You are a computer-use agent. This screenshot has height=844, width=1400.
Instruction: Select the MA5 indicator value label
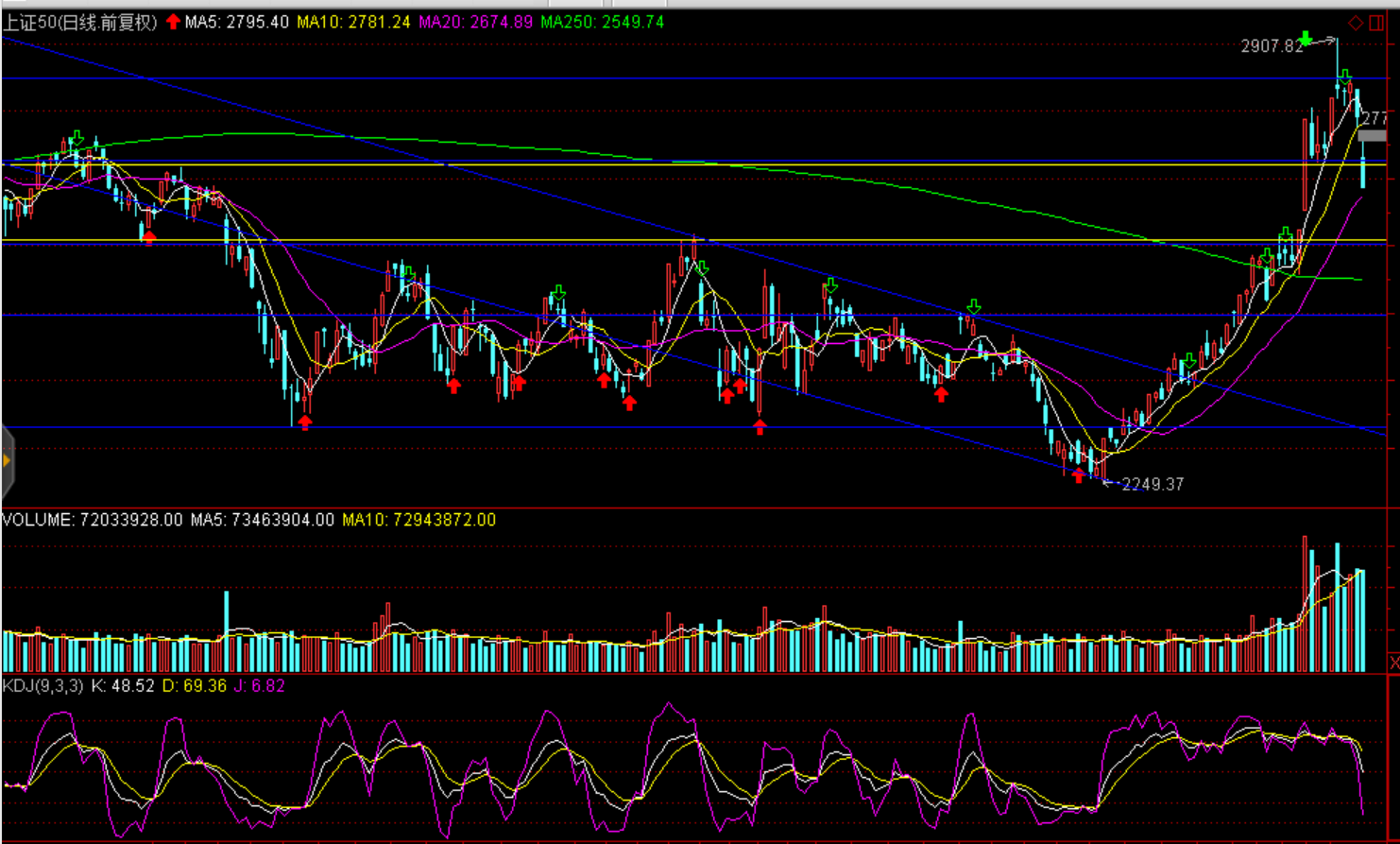237,22
